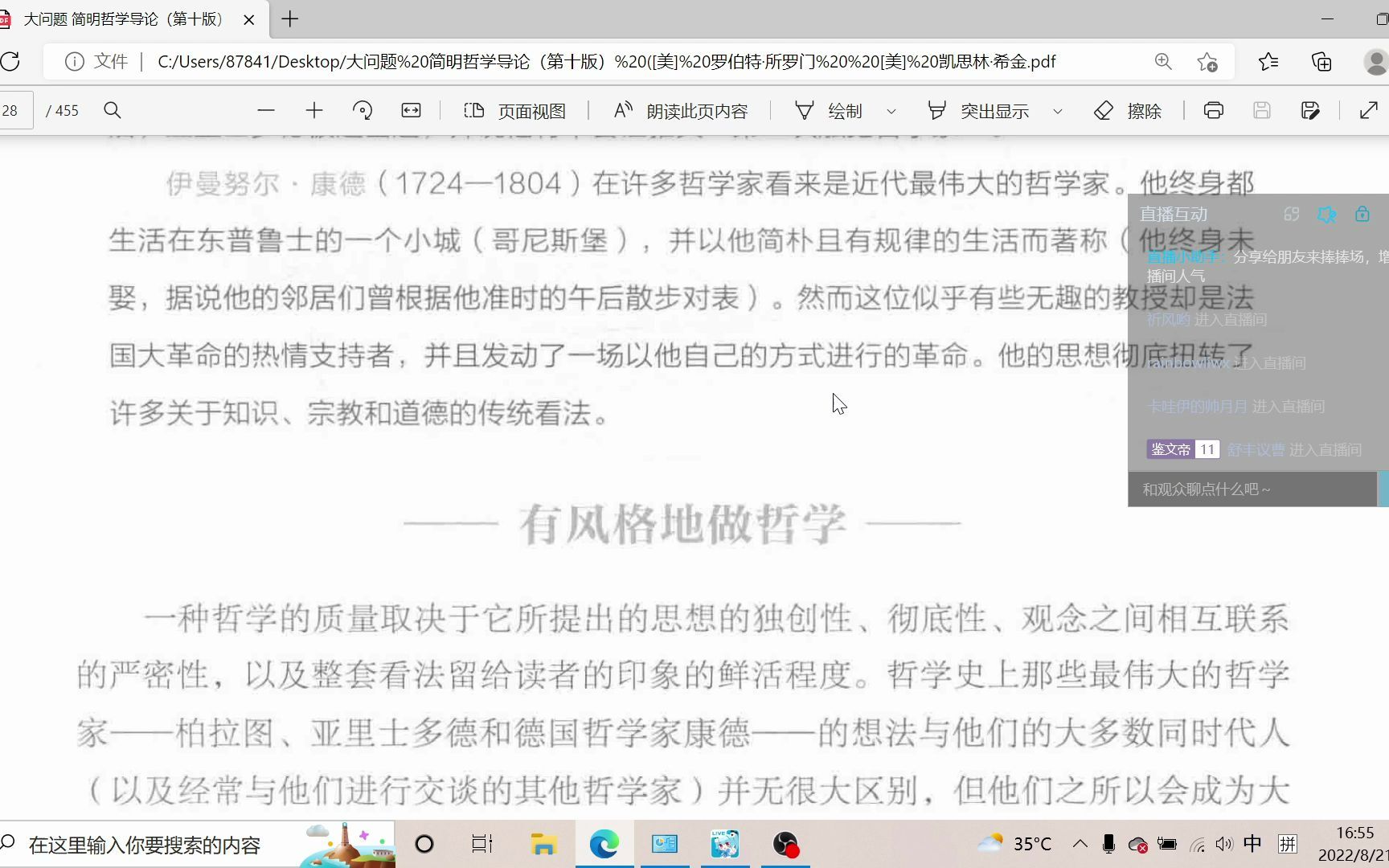Open Cortana circle on the taskbar
Screen dimensions: 1389x868
[424, 845]
